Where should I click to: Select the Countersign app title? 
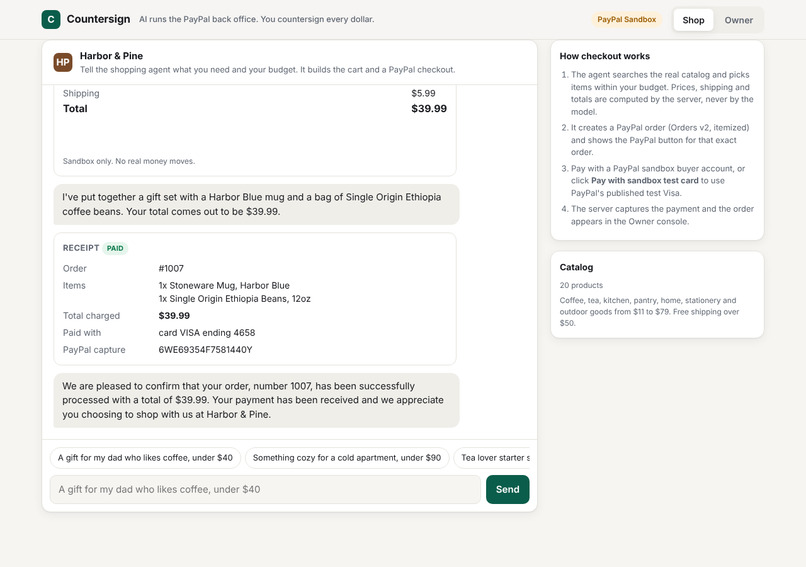(98, 19)
